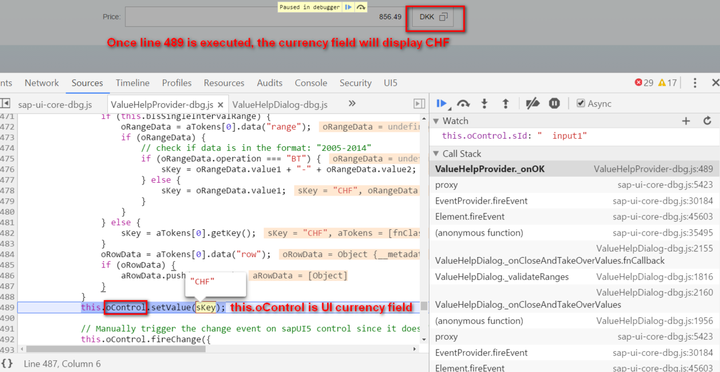The width and height of the screenshot is (720, 372).
Task: Collapse the Watch section
Action: pyautogui.click(x=436, y=121)
